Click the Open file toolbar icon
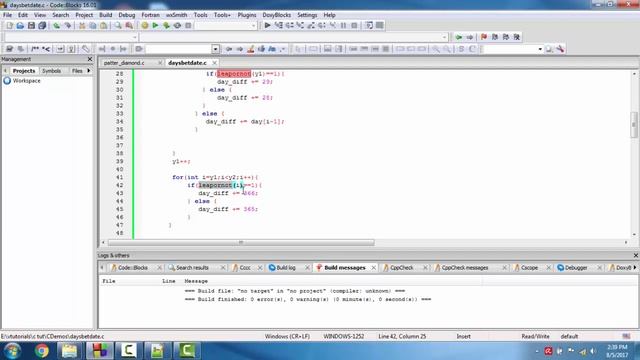The image size is (640, 360). click(x=20, y=25)
